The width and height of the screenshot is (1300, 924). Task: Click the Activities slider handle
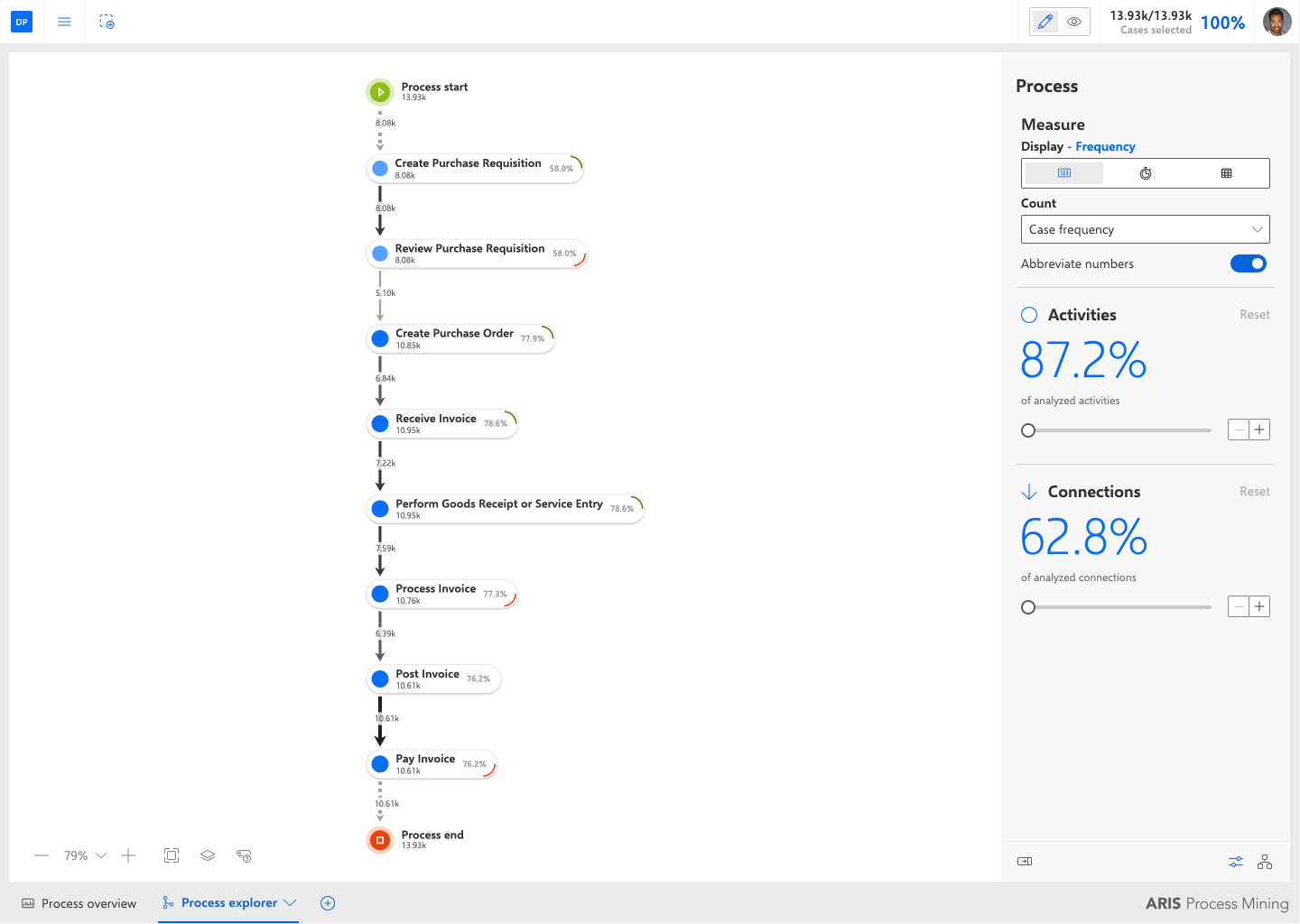coord(1028,430)
